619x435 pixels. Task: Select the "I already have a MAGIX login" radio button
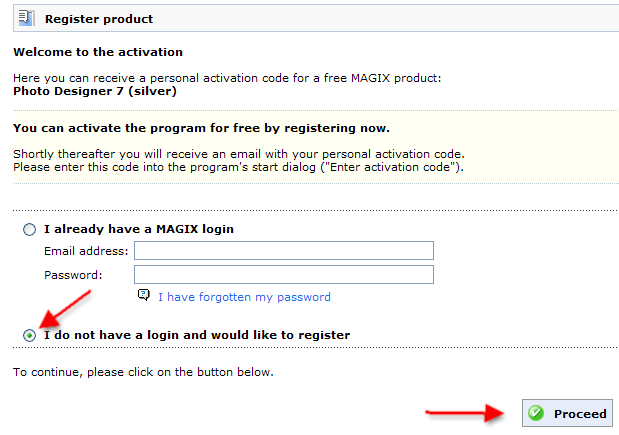(30, 229)
